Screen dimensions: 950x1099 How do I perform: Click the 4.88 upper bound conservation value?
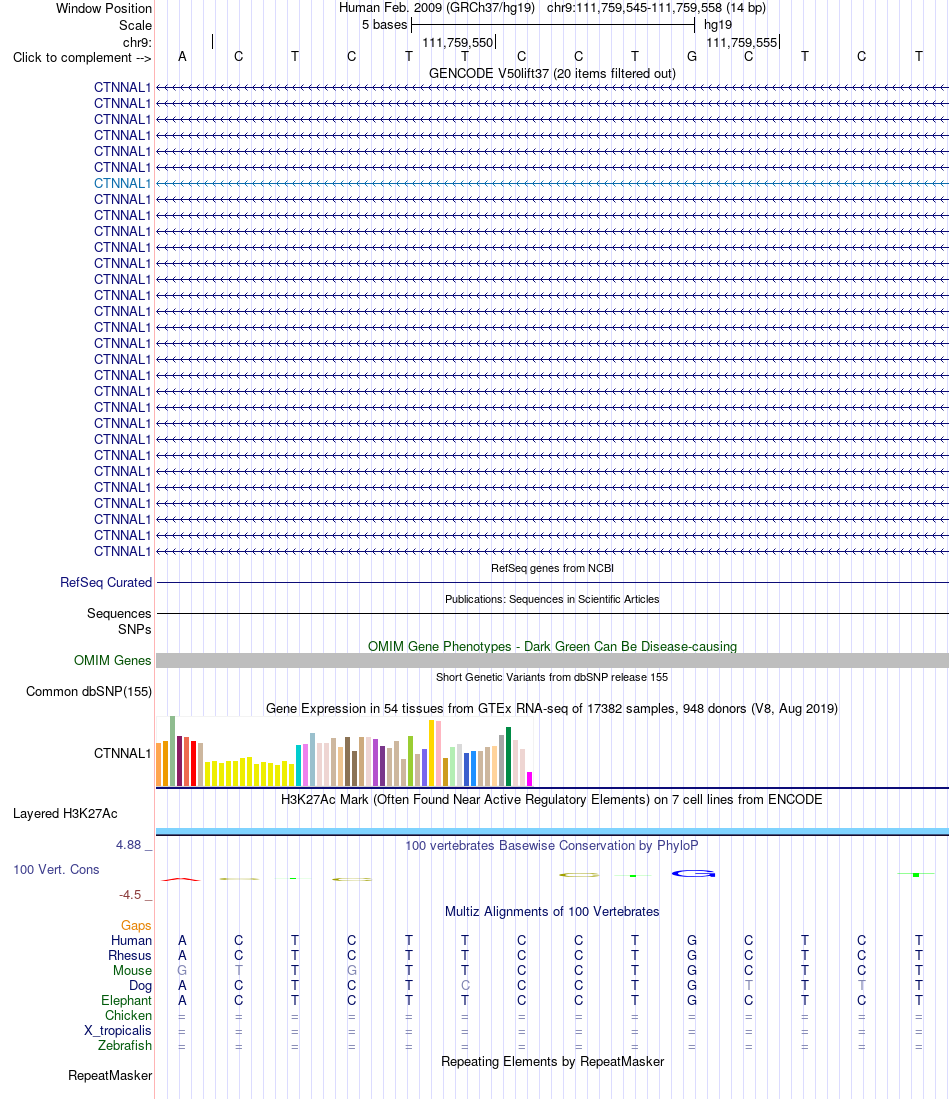(128, 845)
